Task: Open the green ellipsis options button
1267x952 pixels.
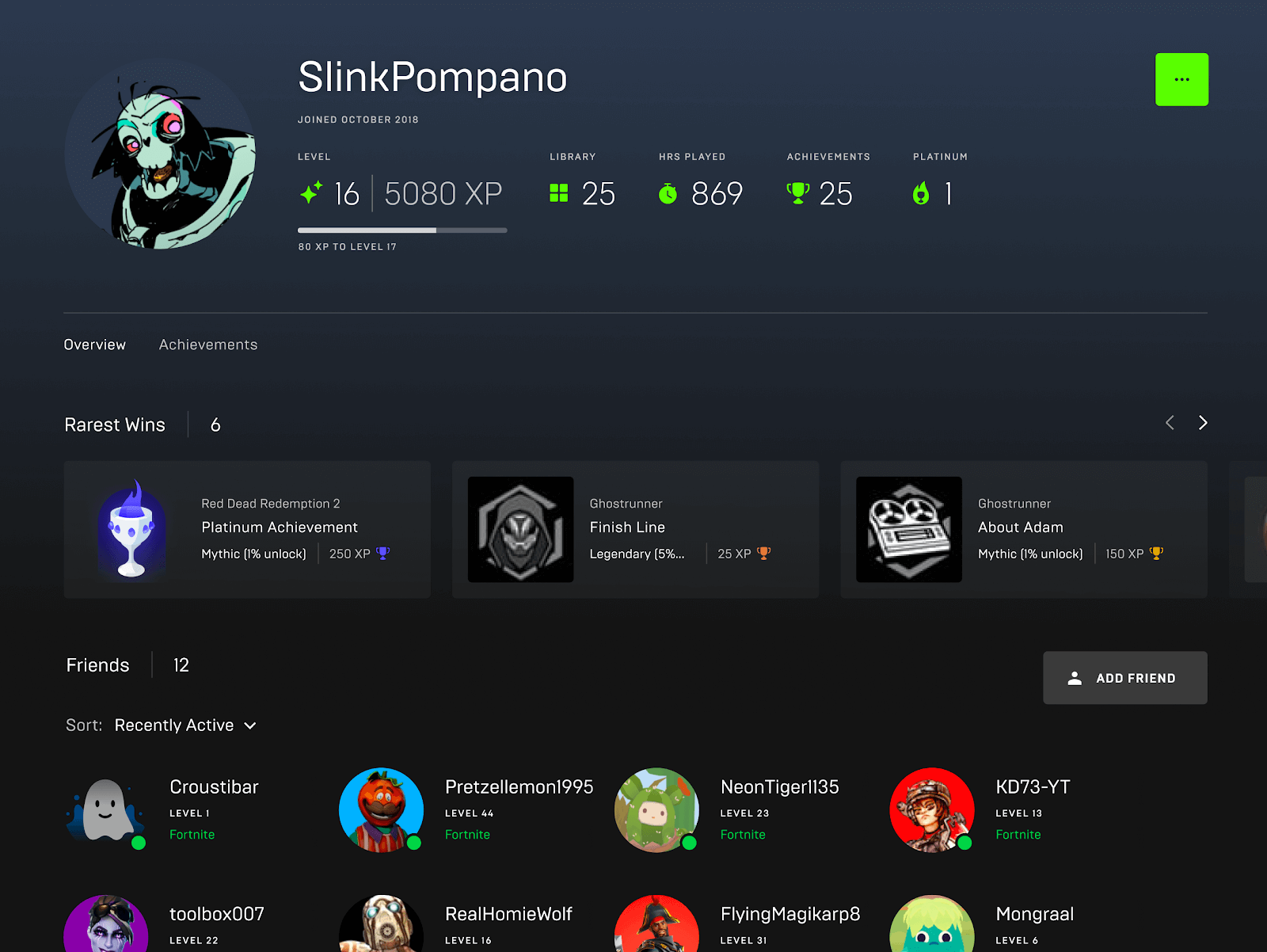Action: (1181, 79)
